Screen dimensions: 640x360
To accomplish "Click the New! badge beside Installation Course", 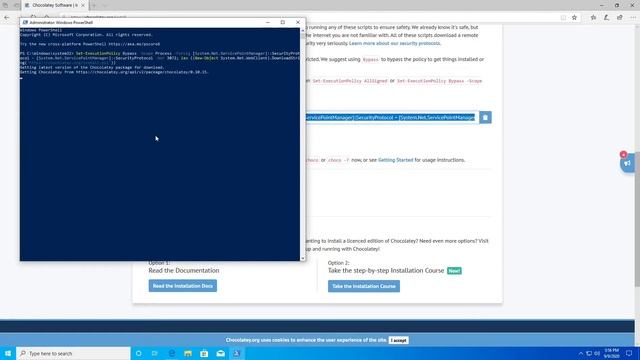I will tap(454, 271).
